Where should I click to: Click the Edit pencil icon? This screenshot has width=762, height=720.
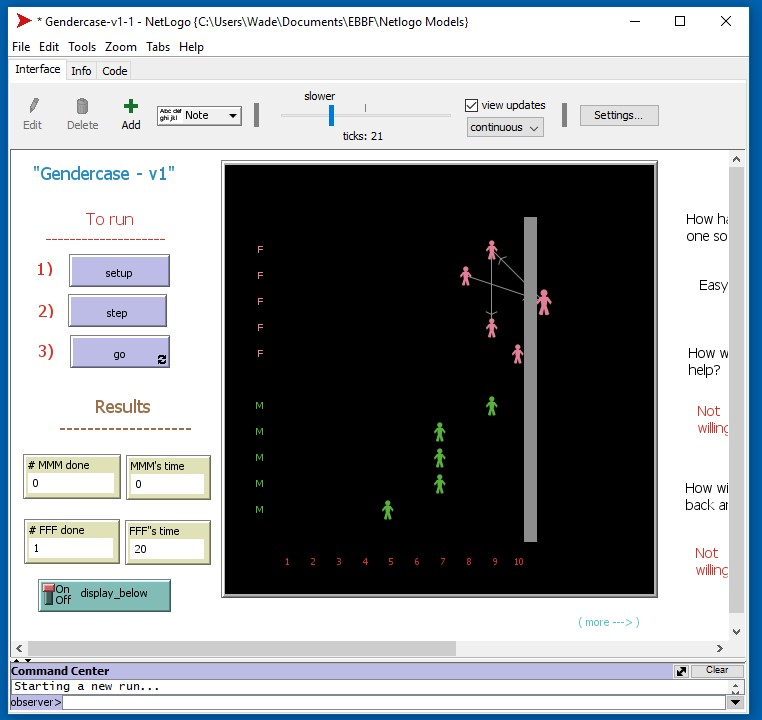click(33, 106)
